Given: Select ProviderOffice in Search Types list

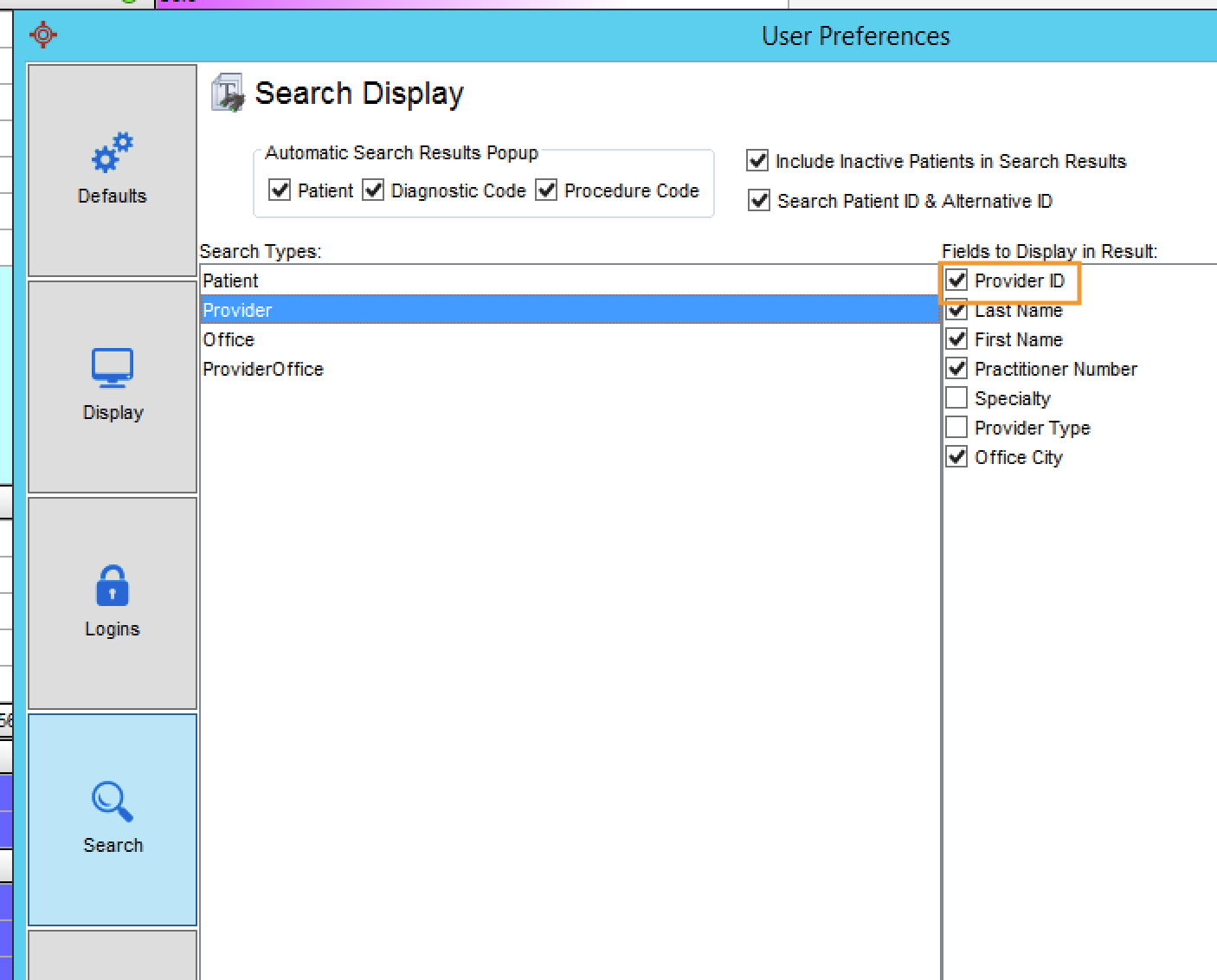Looking at the screenshot, I should click(x=263, y=369).
